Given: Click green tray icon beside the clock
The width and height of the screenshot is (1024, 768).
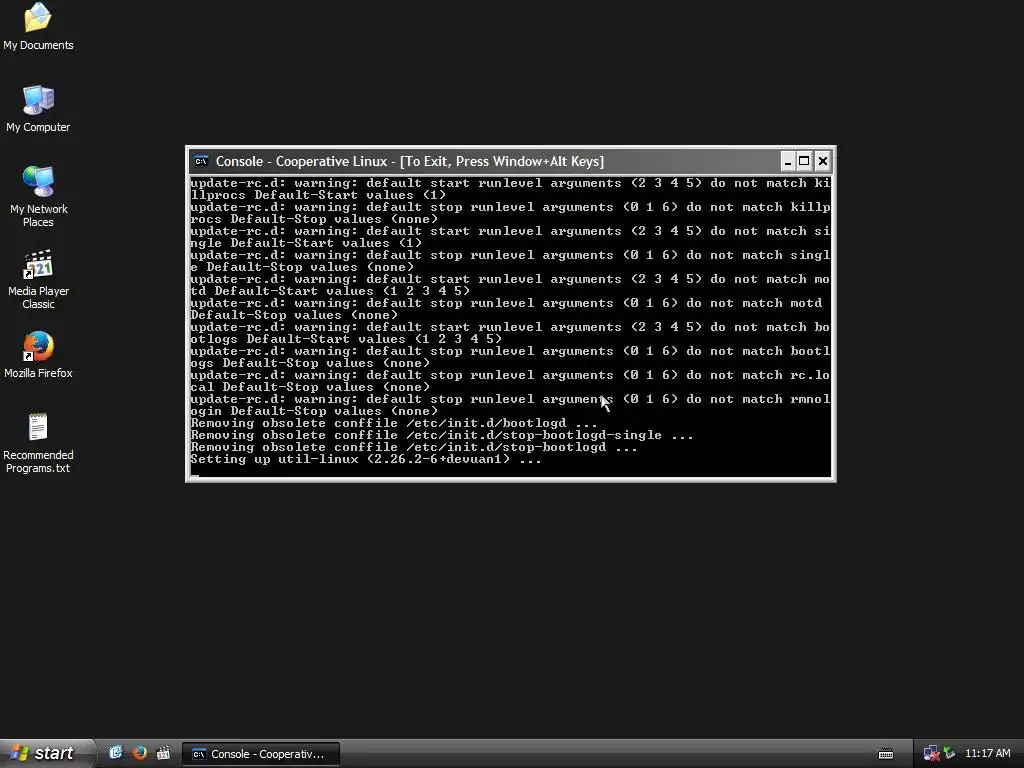Looking at the screenshot, I should click(949, 754).
